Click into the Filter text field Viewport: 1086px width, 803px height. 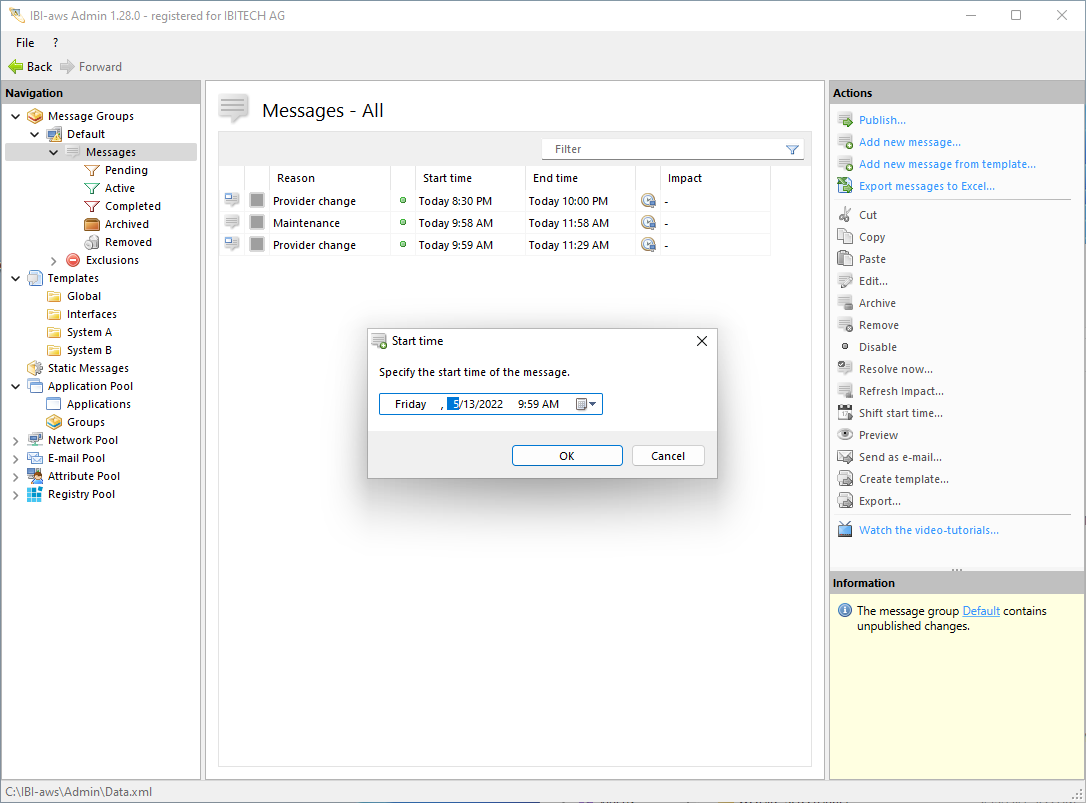[660, 149]
